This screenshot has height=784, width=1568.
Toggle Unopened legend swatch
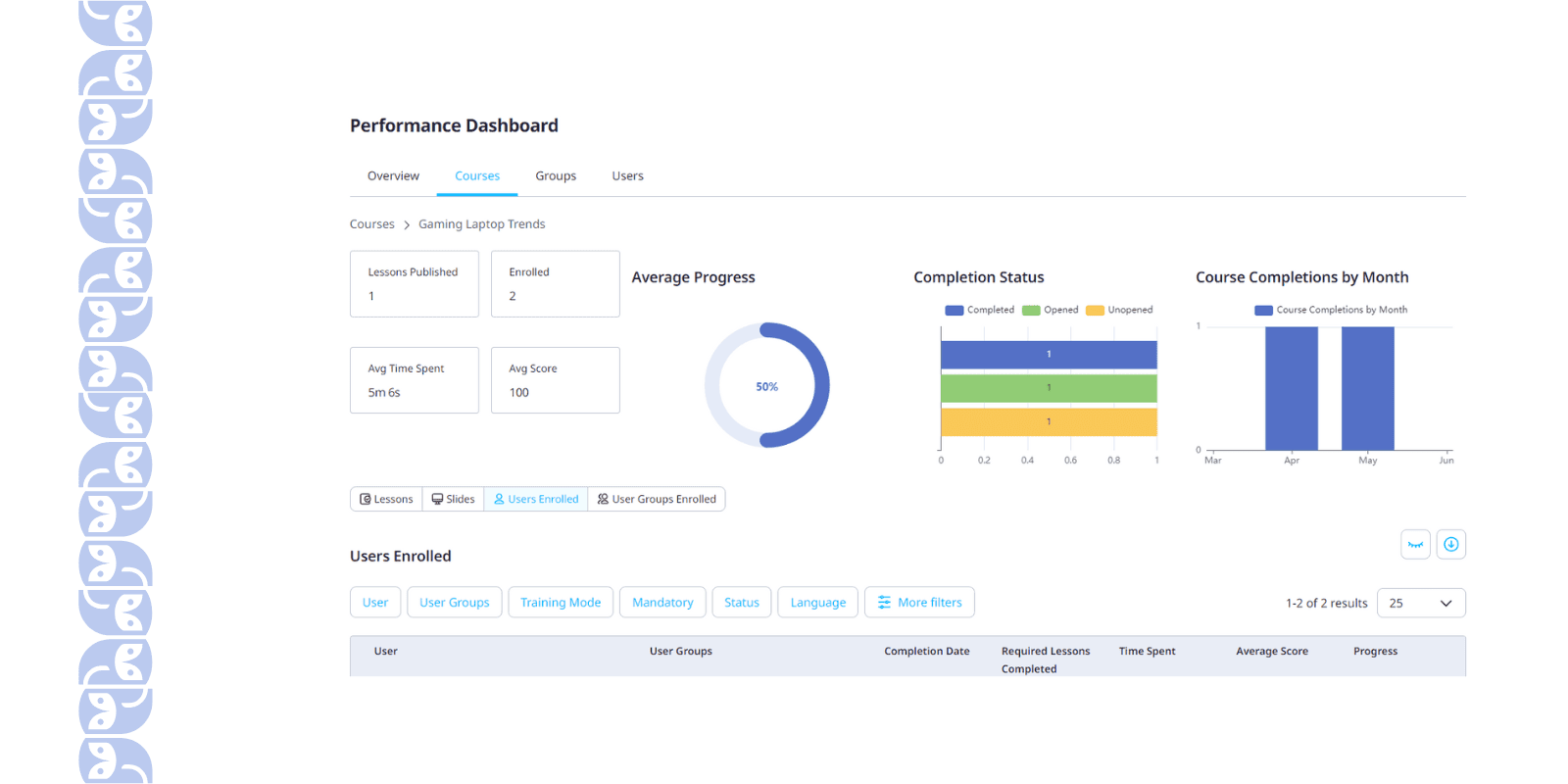point(1095,311)
